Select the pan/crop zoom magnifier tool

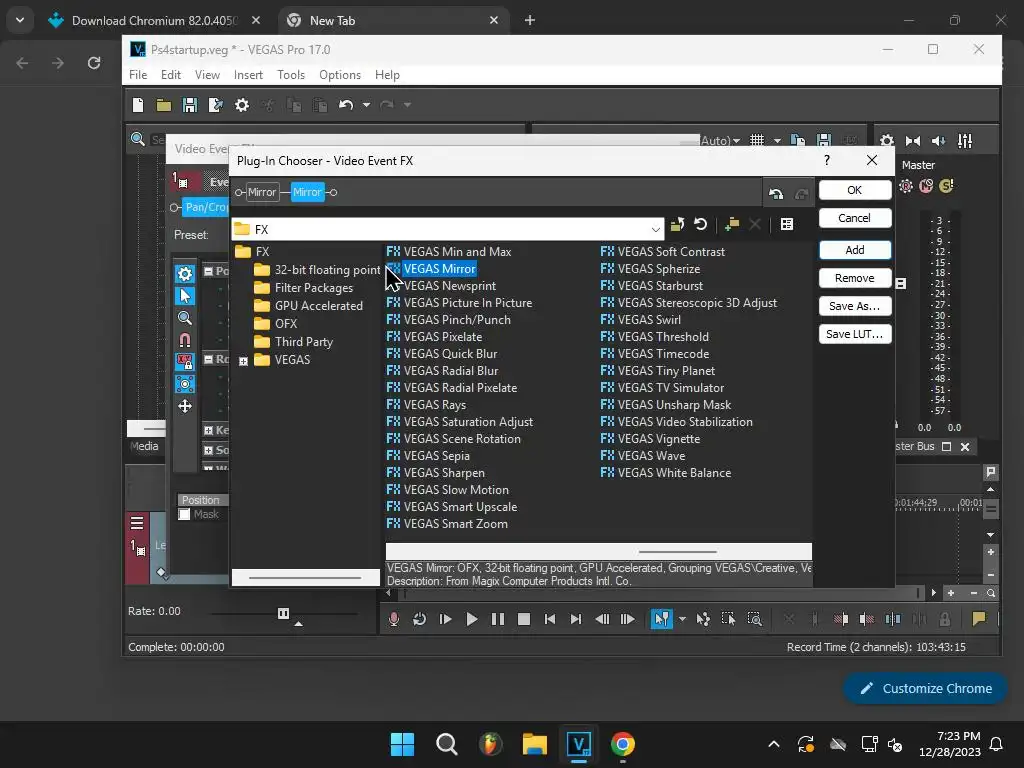(185, 318)
